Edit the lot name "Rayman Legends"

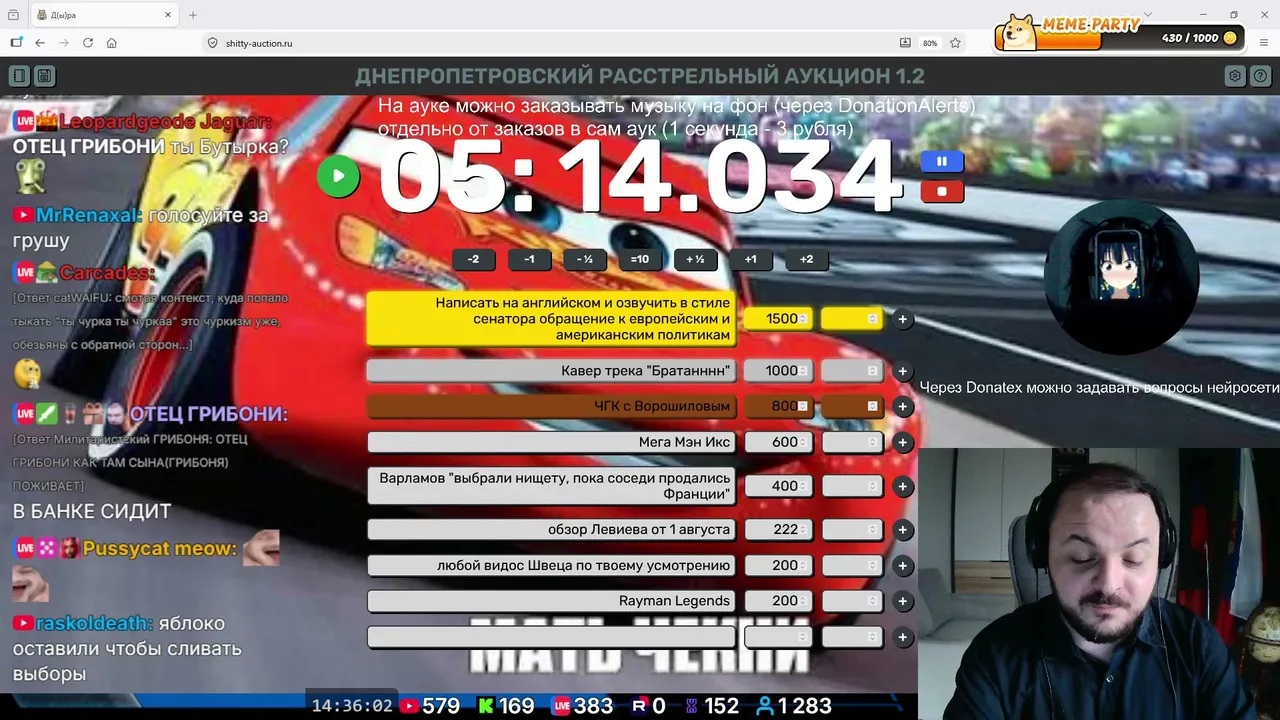pos(551,601)
